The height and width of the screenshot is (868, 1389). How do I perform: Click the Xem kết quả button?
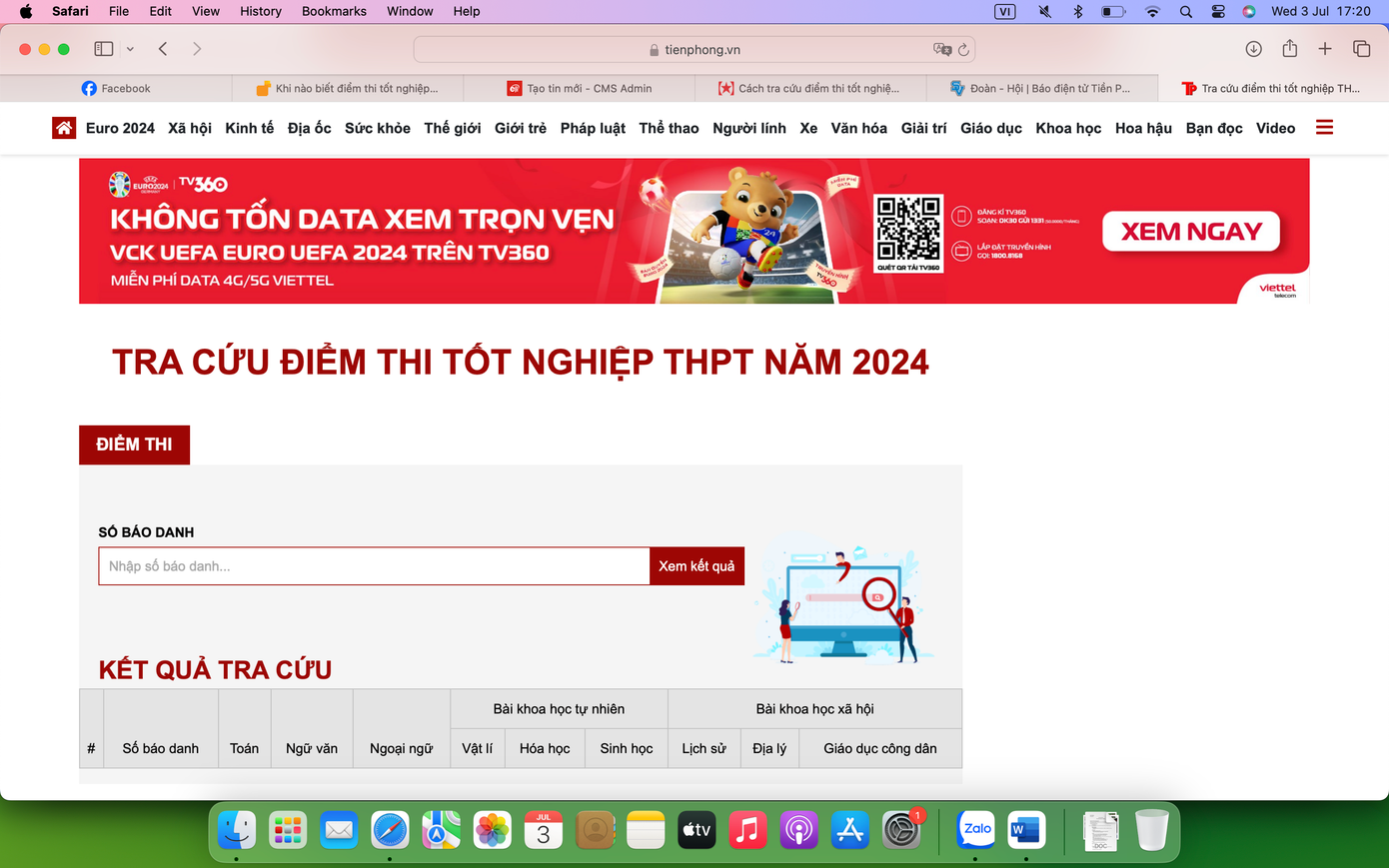click(x=696, y=565)
